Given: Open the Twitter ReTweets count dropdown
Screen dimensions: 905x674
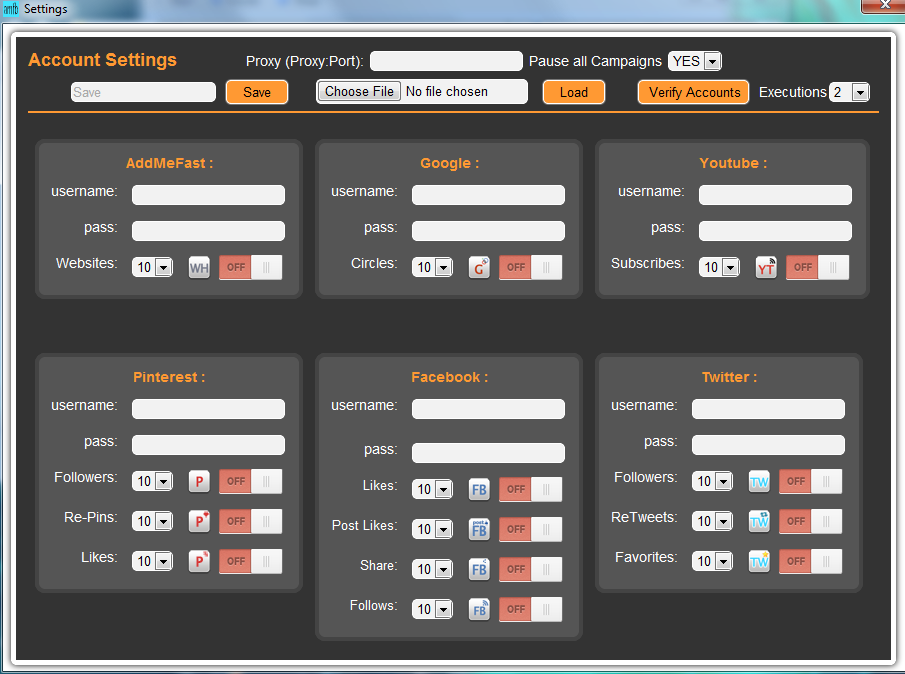Looking at the screenshot, I should click(712, 521).
